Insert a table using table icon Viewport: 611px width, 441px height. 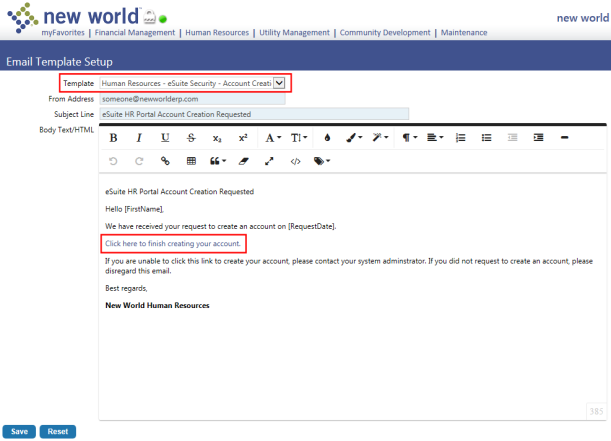click(x=191, y=161)
